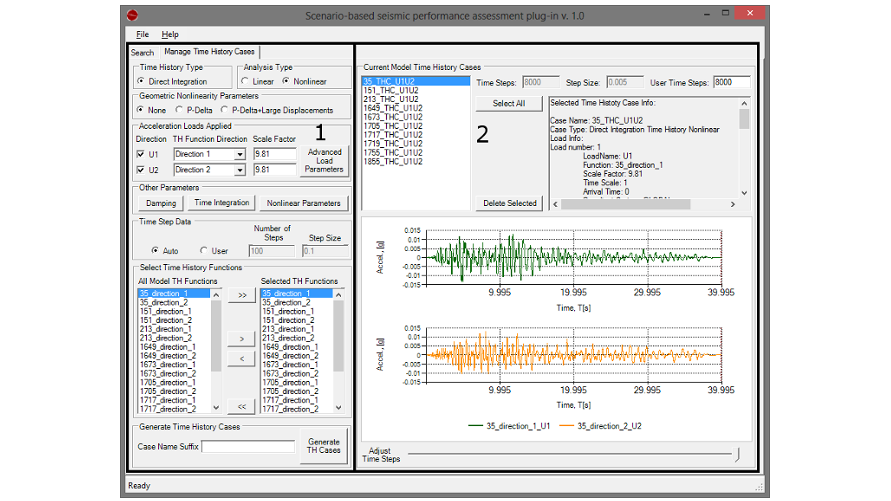Remove selected function with the < button
Viewport: 891px width, 501px height.
click(241, 359)
